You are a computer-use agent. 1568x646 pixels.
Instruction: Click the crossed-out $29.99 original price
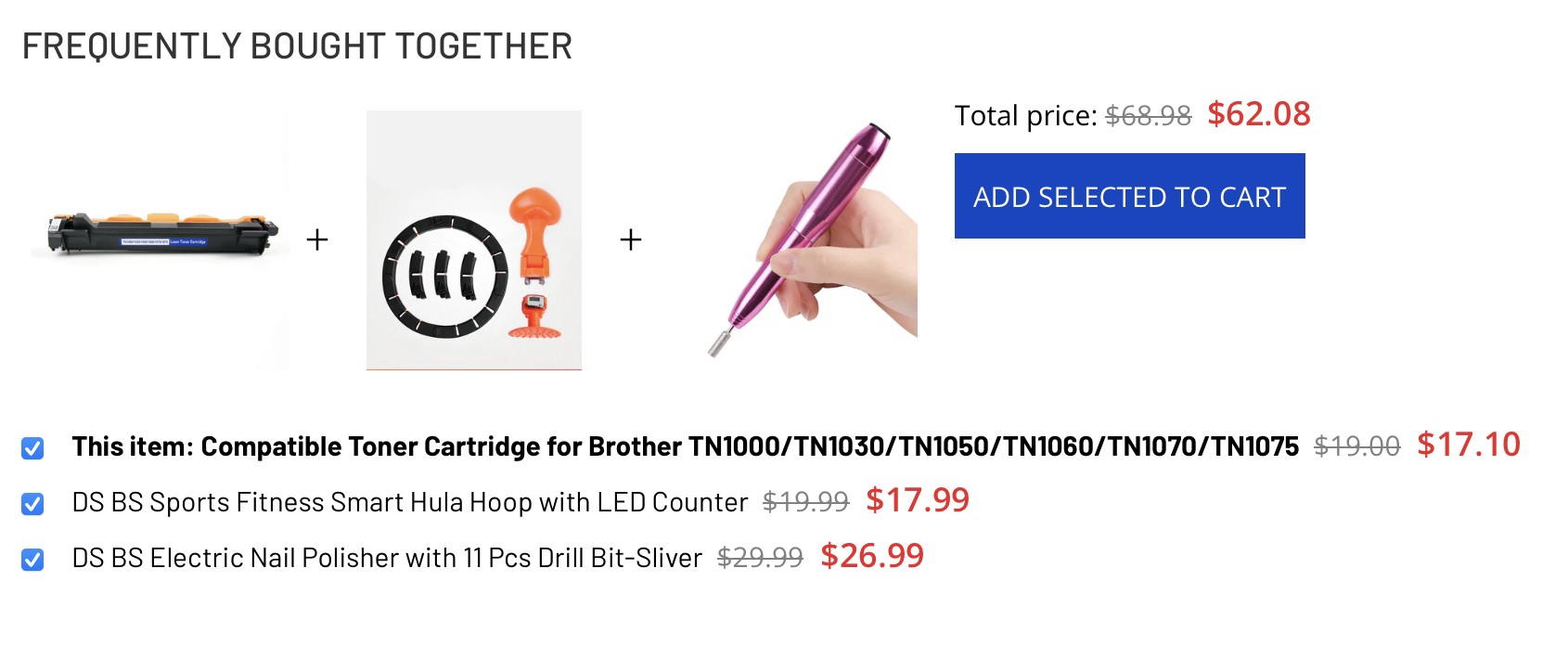760,558
